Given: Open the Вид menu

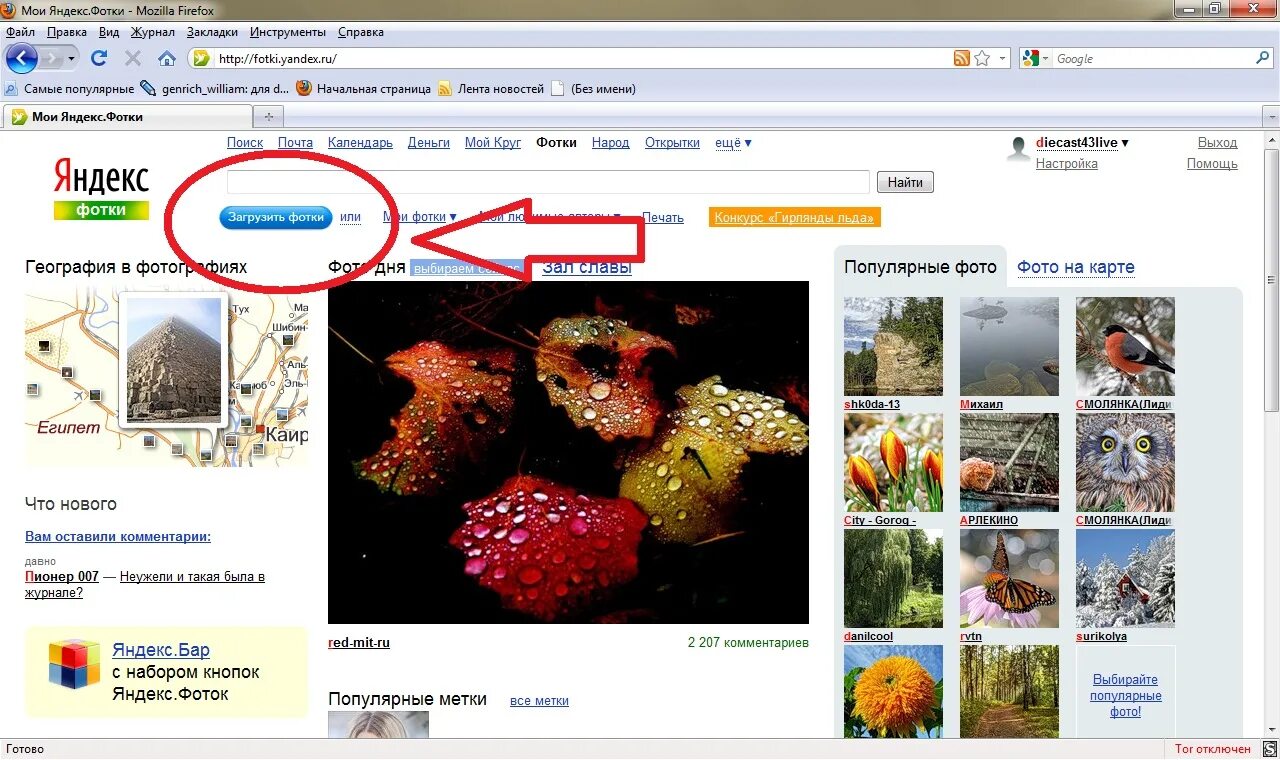Looking at the screenshot, I should pos(109,32).
